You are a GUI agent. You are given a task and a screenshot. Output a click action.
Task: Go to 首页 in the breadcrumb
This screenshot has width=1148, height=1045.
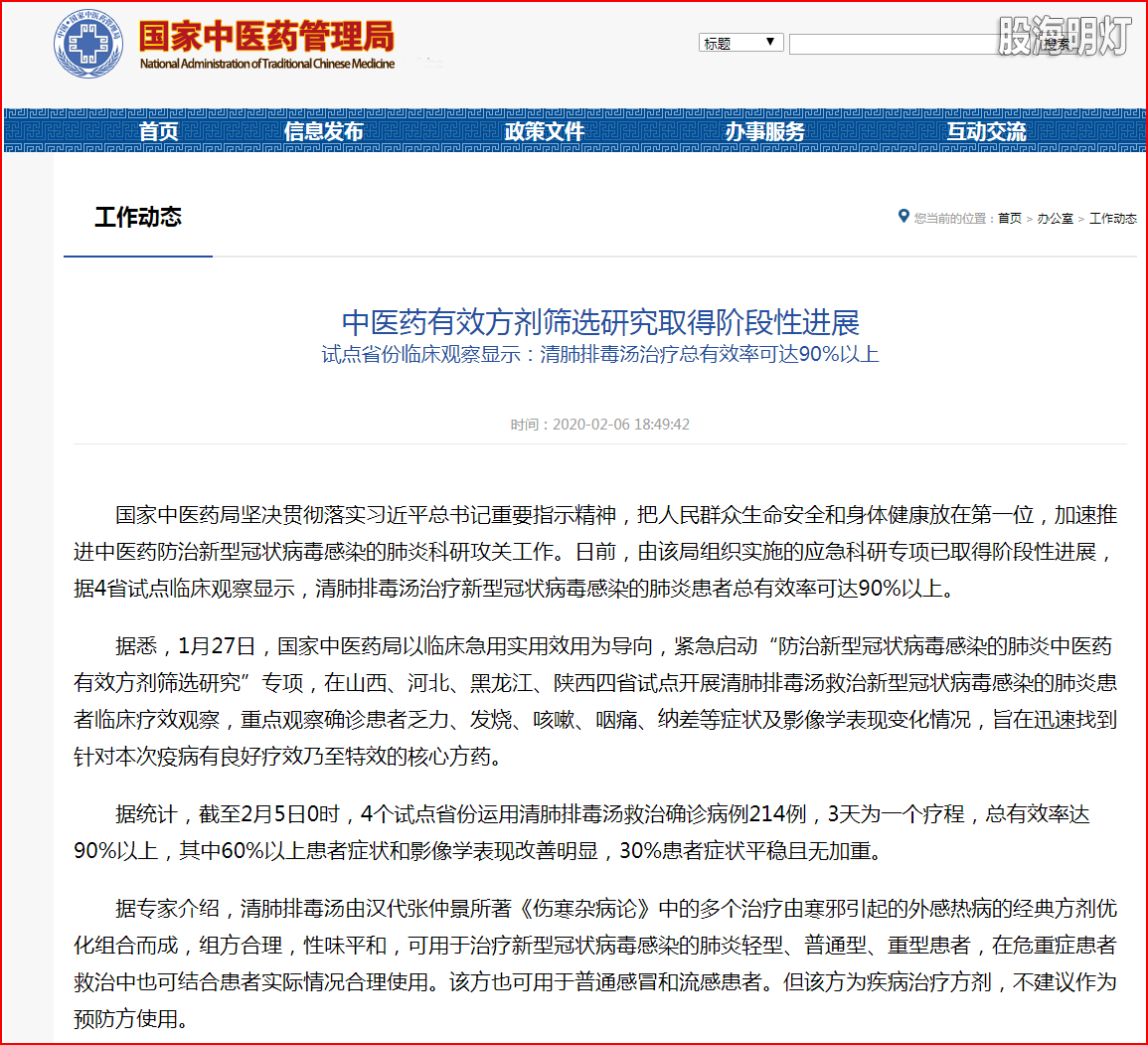1010,218
